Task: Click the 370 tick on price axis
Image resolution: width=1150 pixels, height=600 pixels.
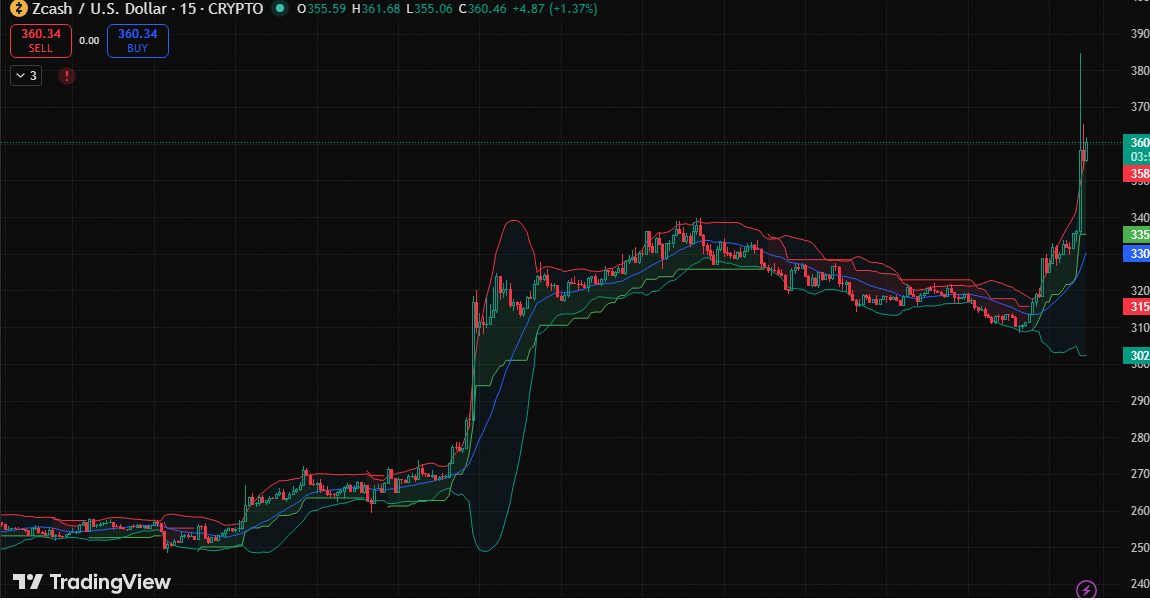Action: (1140, 107)
